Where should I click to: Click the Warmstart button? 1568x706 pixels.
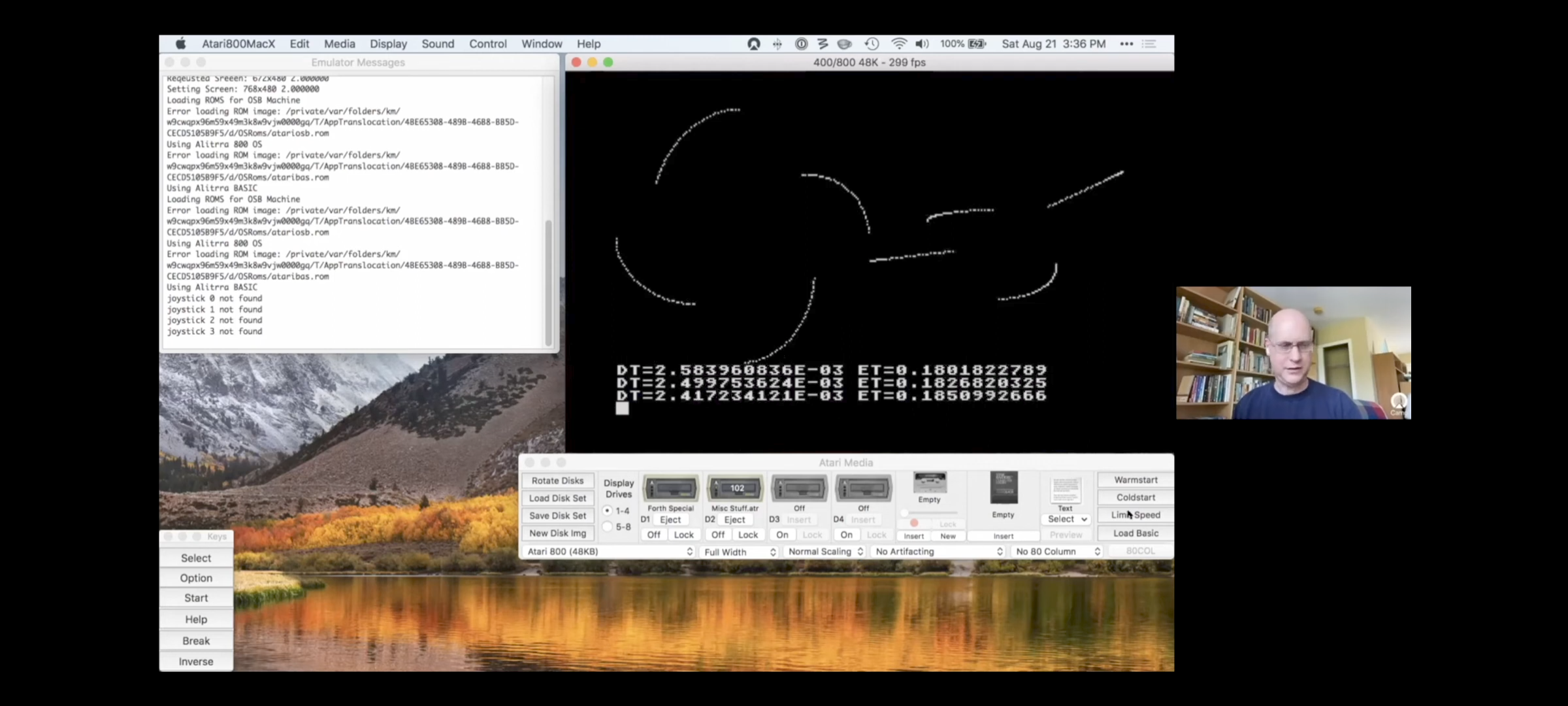1135,480
